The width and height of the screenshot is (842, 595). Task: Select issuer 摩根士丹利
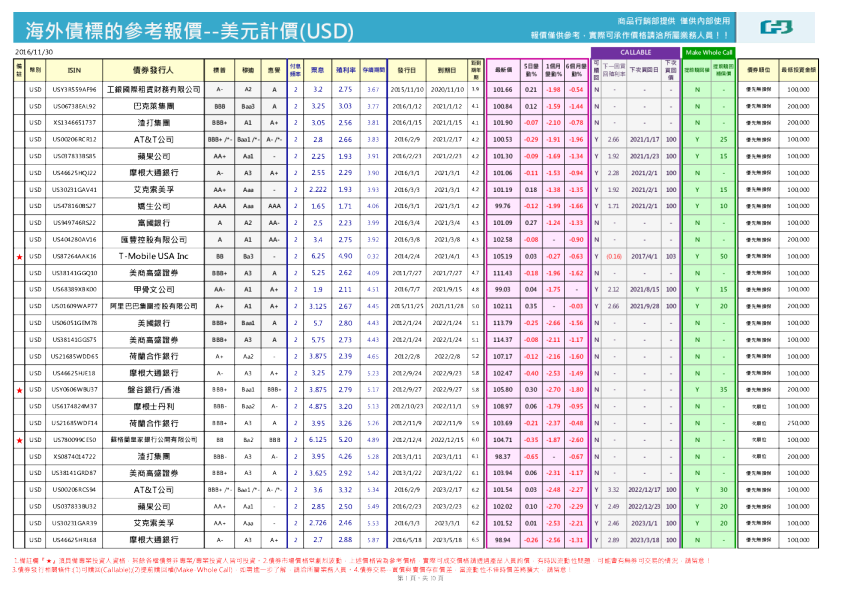click(154, 407)
